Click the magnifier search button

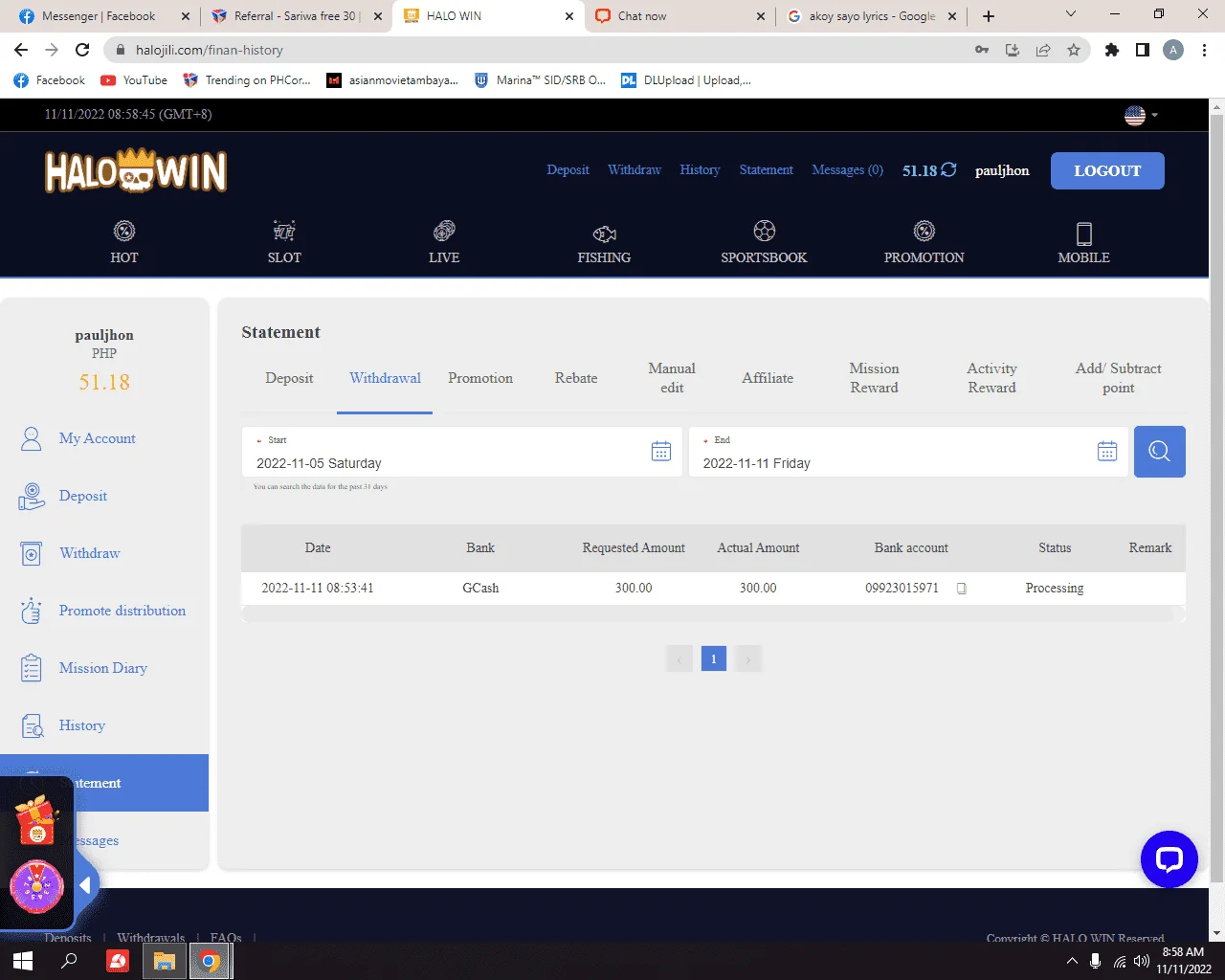(1160, 452)
